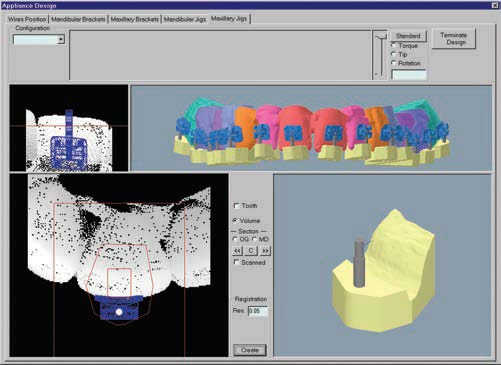Click the next section >> button
This screenshot has height=365, width=501.
265,250
